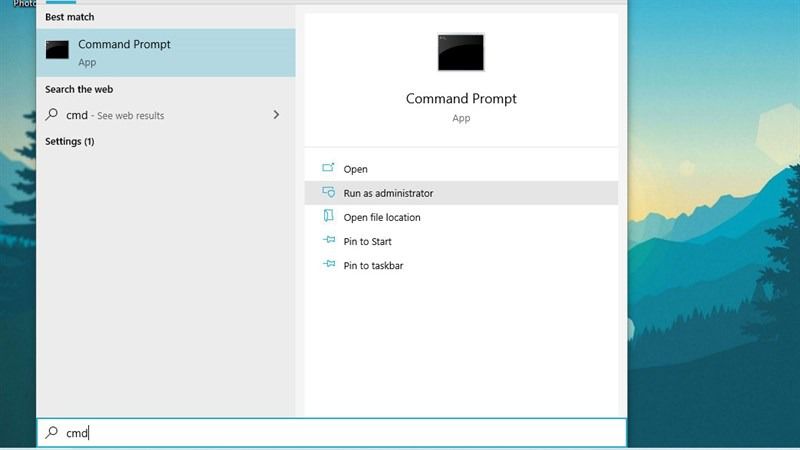Click the Open file location icon

coord(329,216)
